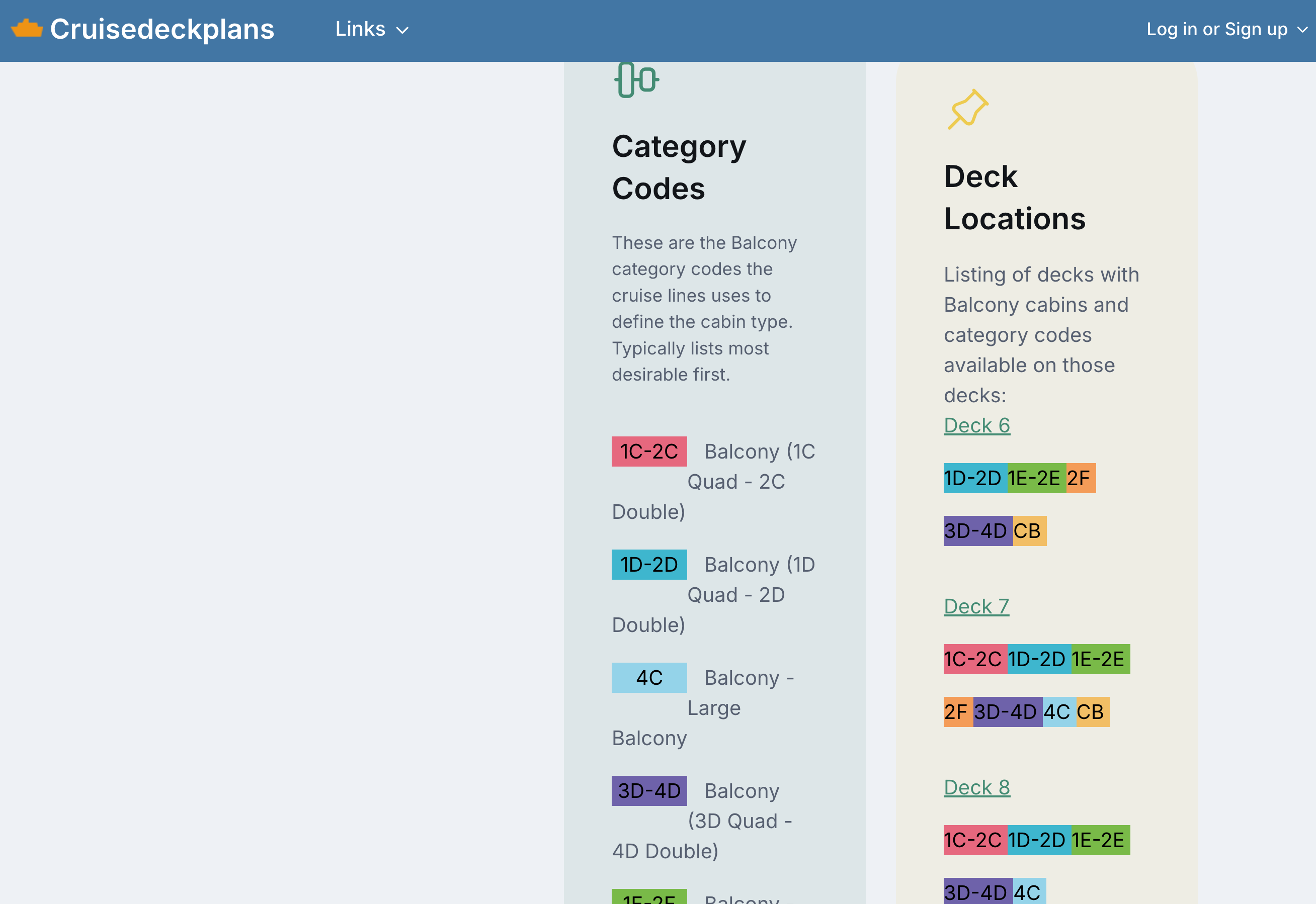Click the green category codes icon
1316x904 pixels.
[636, 80]
